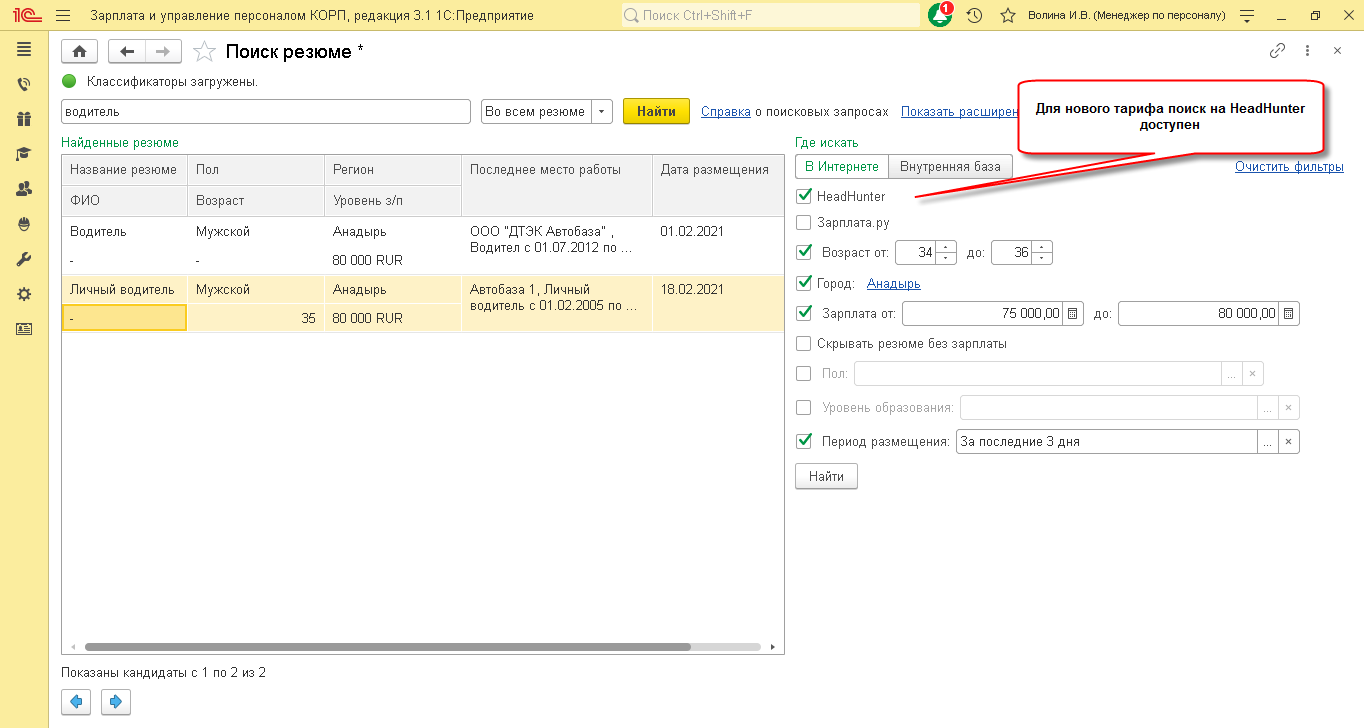Screen dimensions: 1364x728
Task: Click the Home page icon button
Action: click(x=79, y=52)
